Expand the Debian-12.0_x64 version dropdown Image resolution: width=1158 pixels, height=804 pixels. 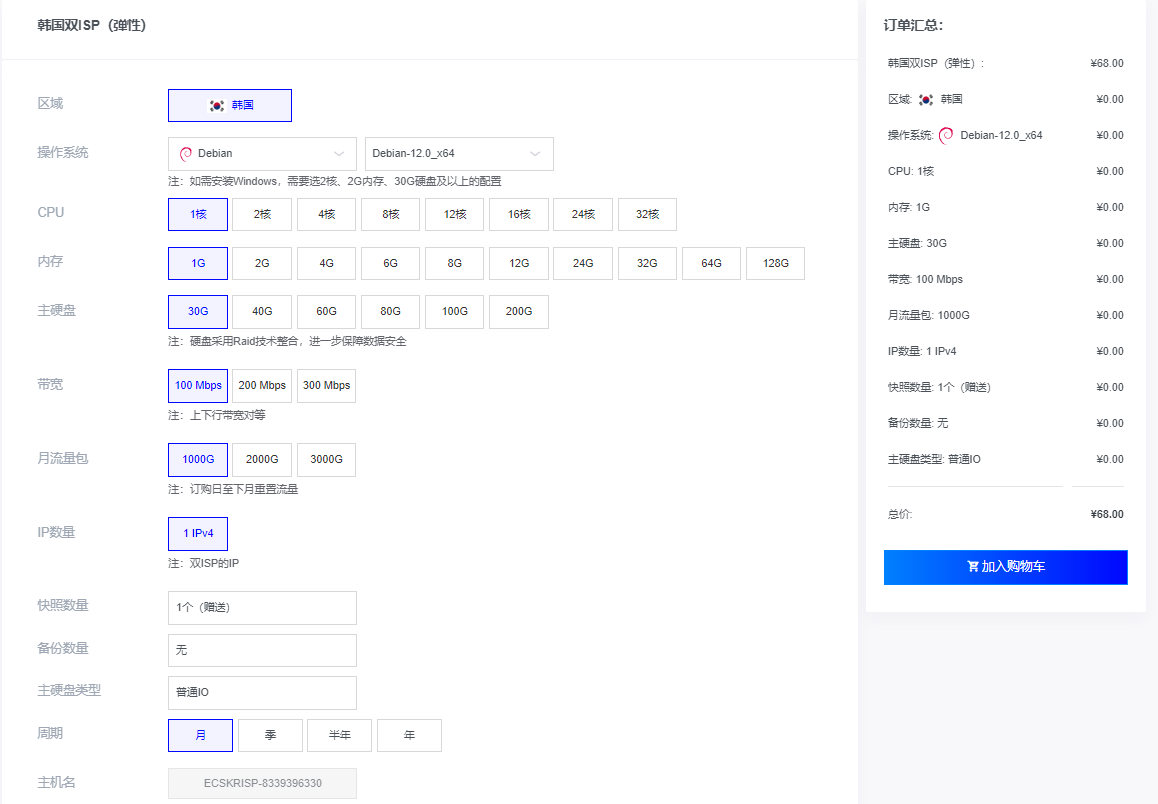[459, 154]
